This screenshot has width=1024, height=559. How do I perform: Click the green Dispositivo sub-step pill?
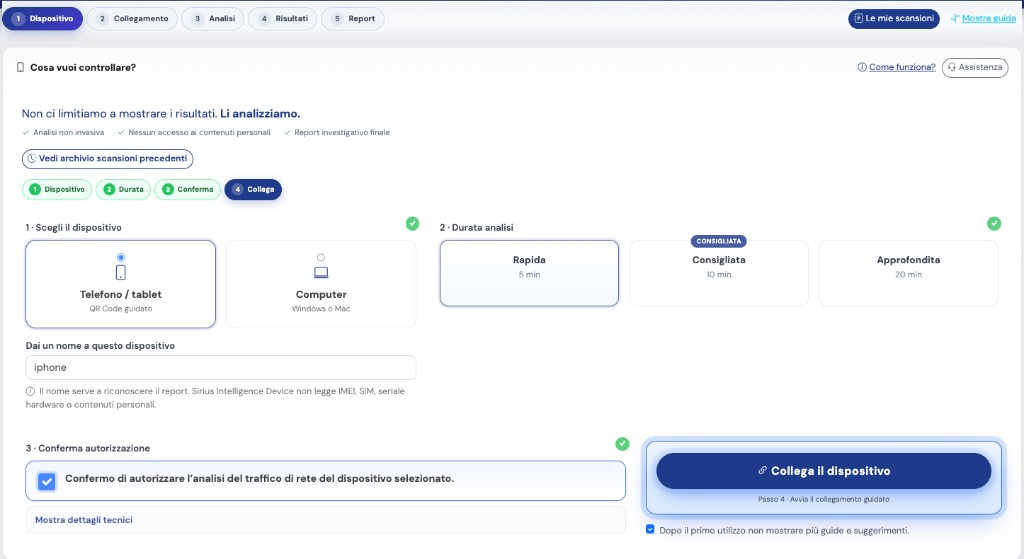pyautogui.click(x=57, y=189)
